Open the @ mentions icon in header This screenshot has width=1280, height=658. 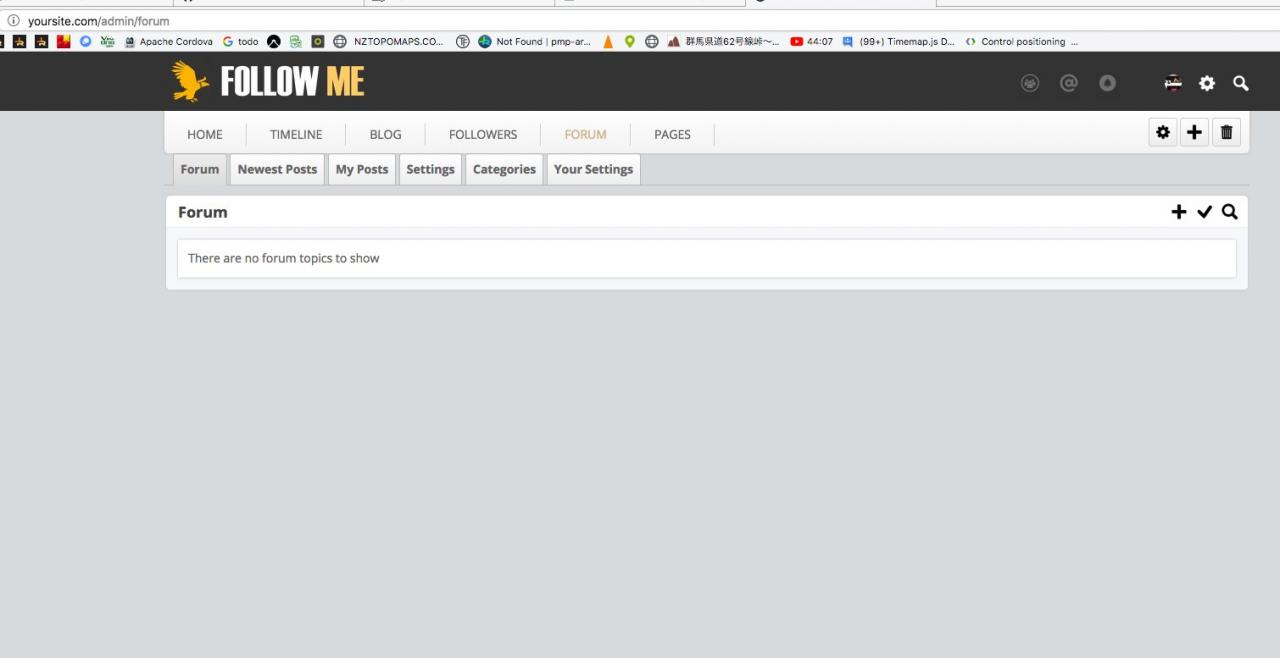pyautogui.click(x=1069, y=83)
